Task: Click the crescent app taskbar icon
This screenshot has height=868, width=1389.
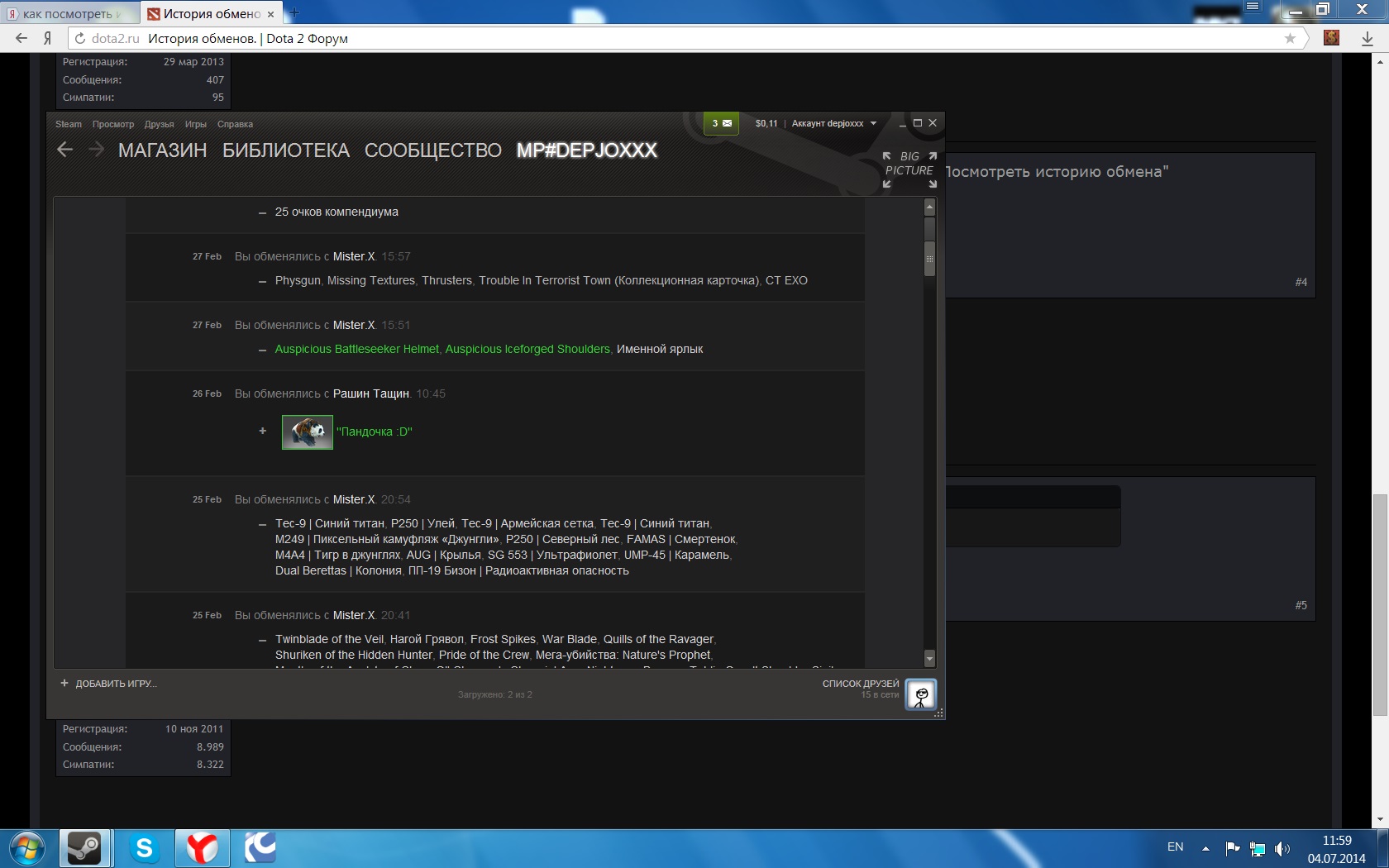Action: coord(260,848)
